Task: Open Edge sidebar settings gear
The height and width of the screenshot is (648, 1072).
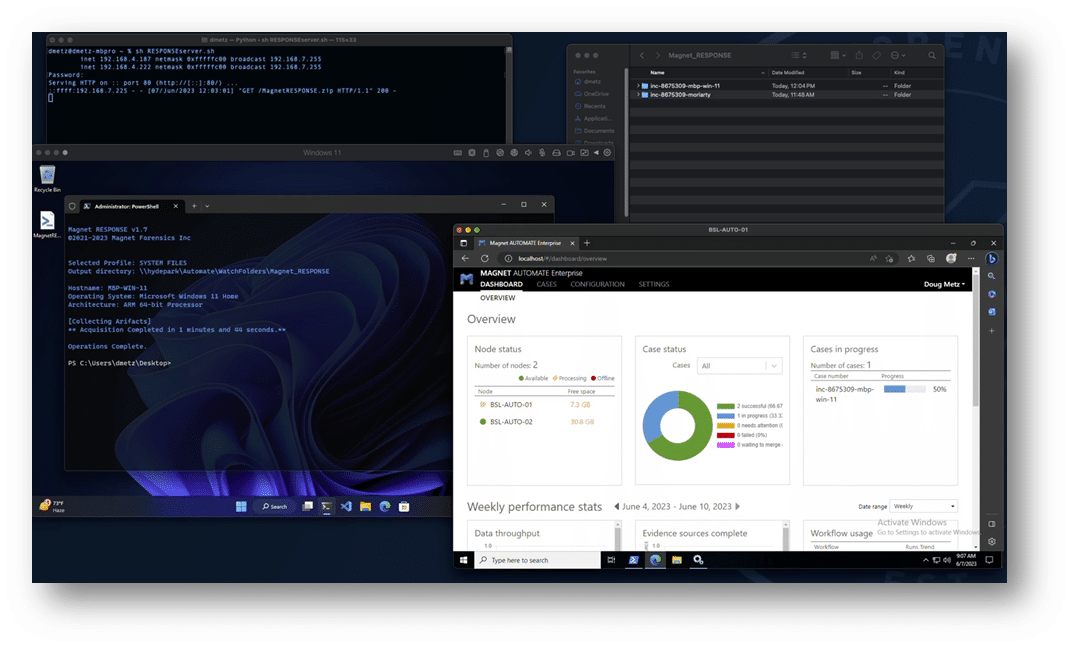Action: 991,541
